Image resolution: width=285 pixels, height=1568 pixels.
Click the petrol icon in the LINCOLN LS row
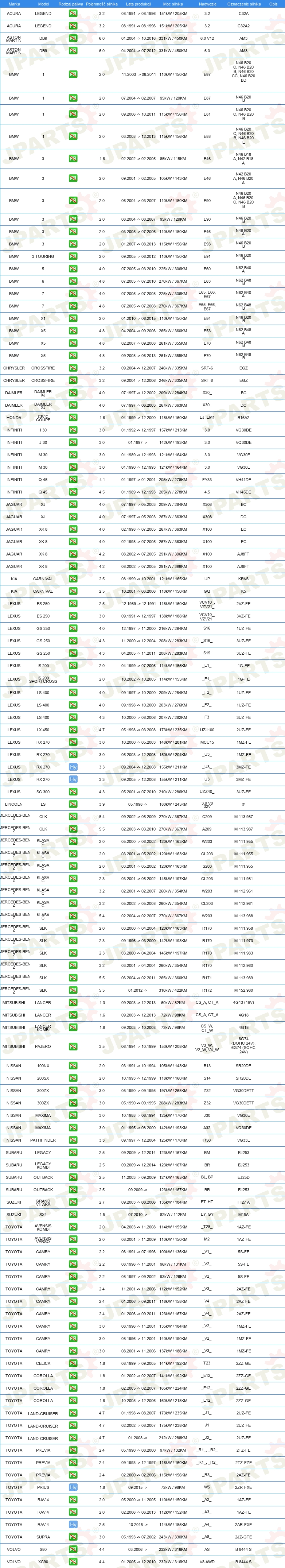click(73, 804)
